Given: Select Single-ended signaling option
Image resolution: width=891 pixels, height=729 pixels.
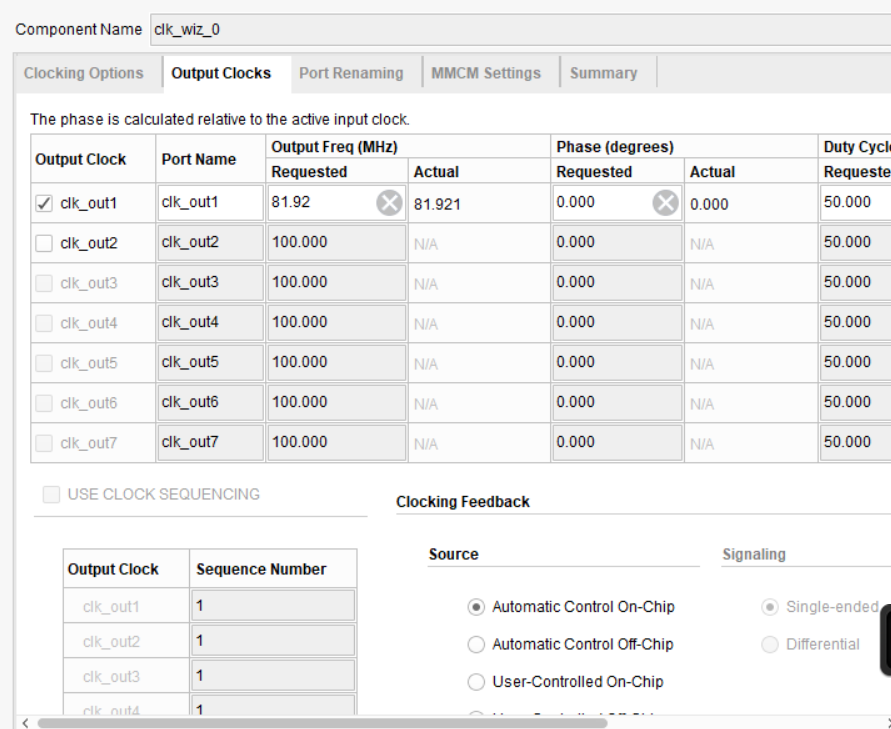Looking at the screenshot, I should 769,607.
